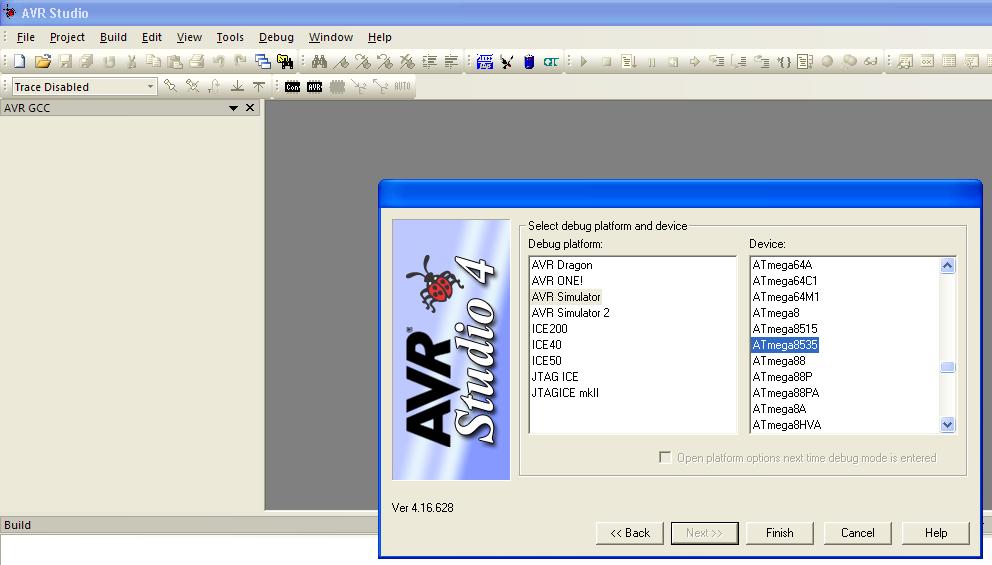Click the cascading windows toolbar icon
The width and height of the screenshot is (992, 565).
262,62
